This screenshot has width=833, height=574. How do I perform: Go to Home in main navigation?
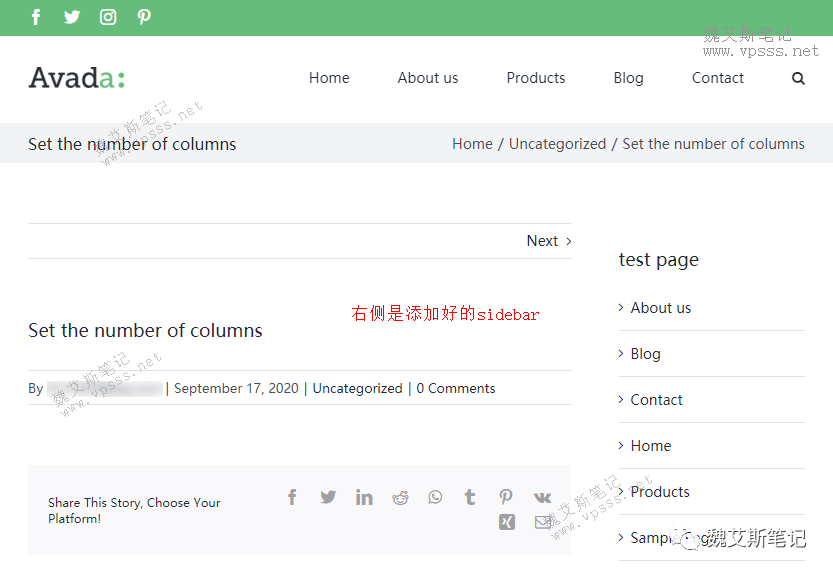[x=329, y=78]
